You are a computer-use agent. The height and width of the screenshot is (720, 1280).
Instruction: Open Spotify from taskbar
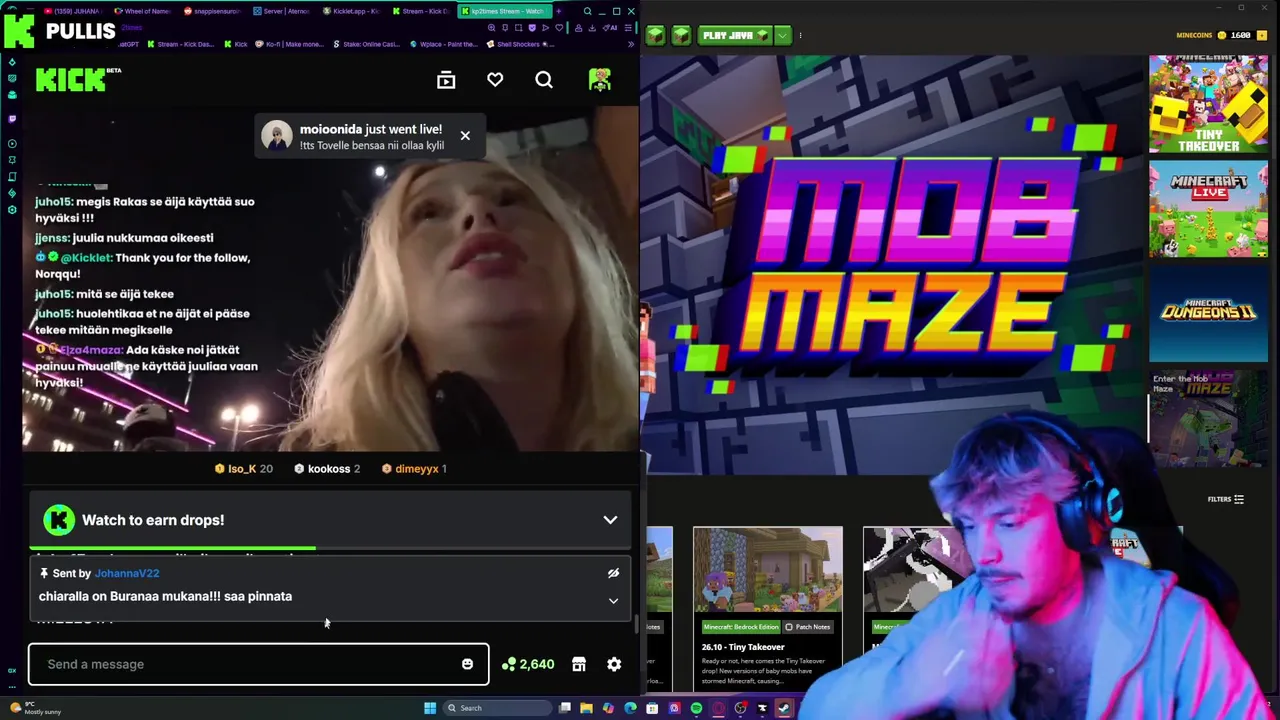click(696, 708)
